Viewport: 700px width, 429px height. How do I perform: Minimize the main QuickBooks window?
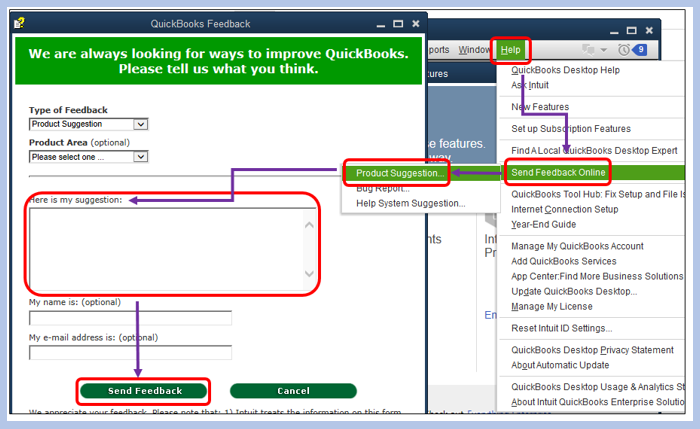pyautogui.click(x=614, y=31)
